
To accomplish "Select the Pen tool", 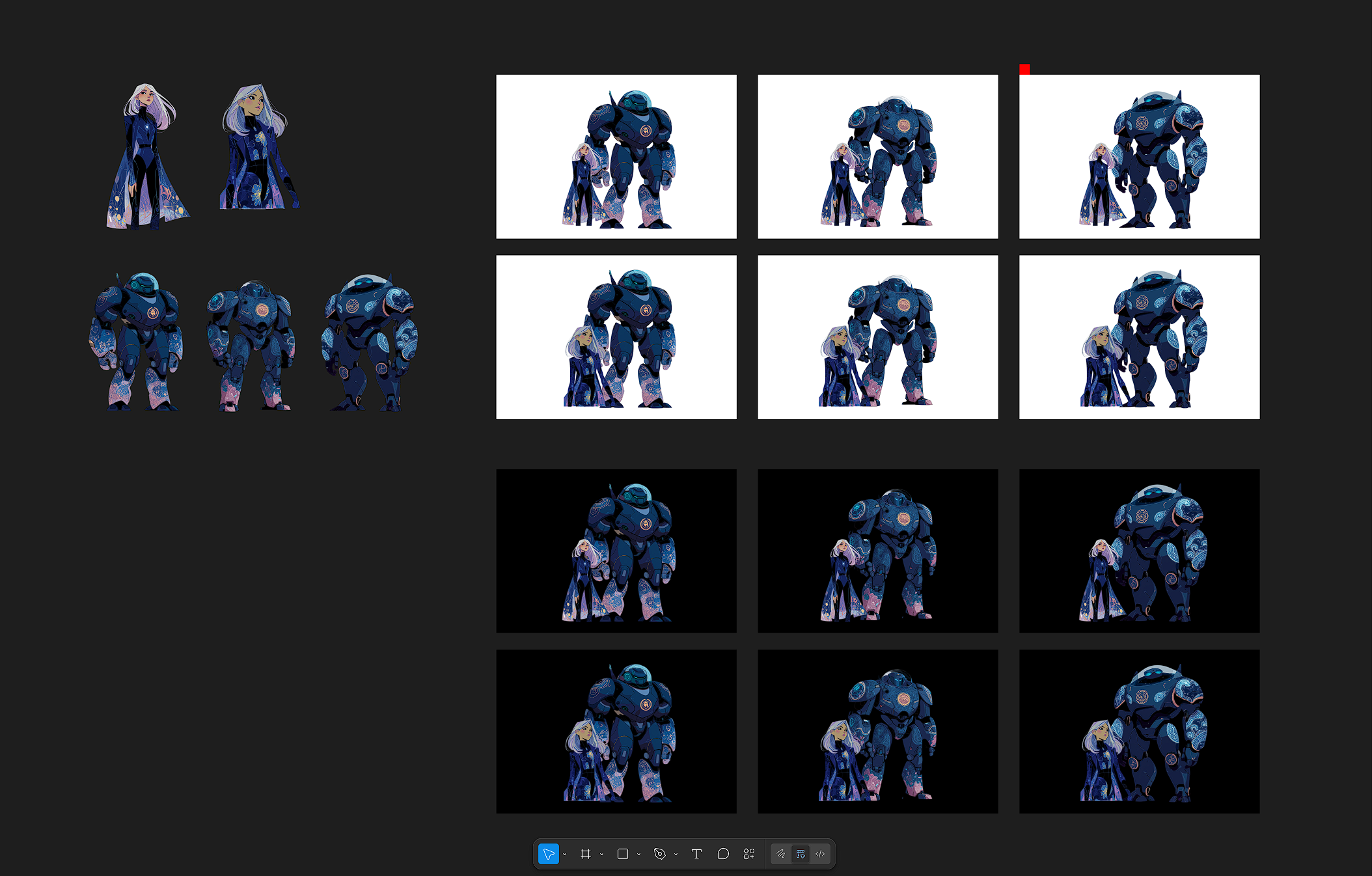I will pos(659,854).
